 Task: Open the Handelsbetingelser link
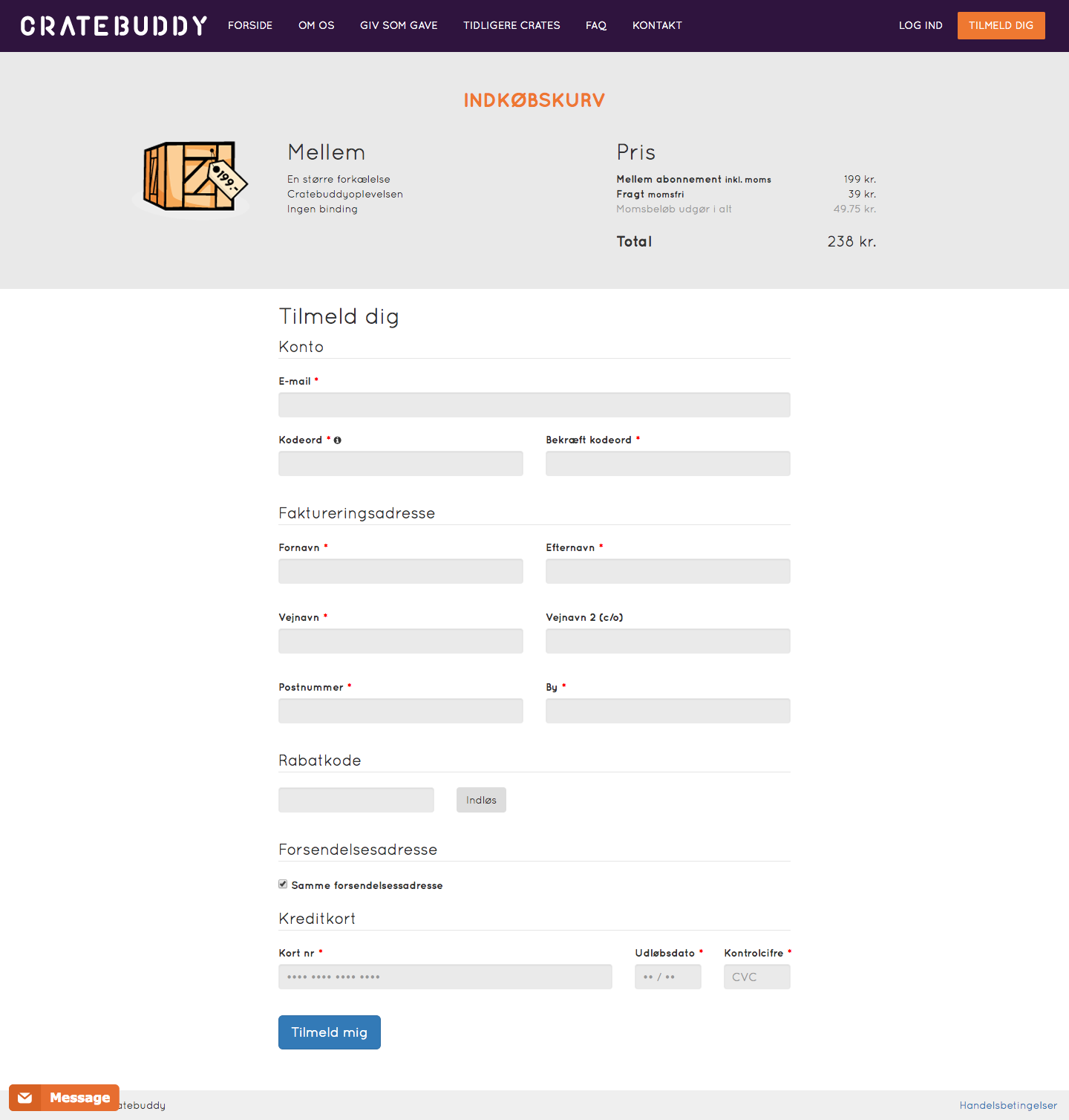click(x=1008, y=1105)
